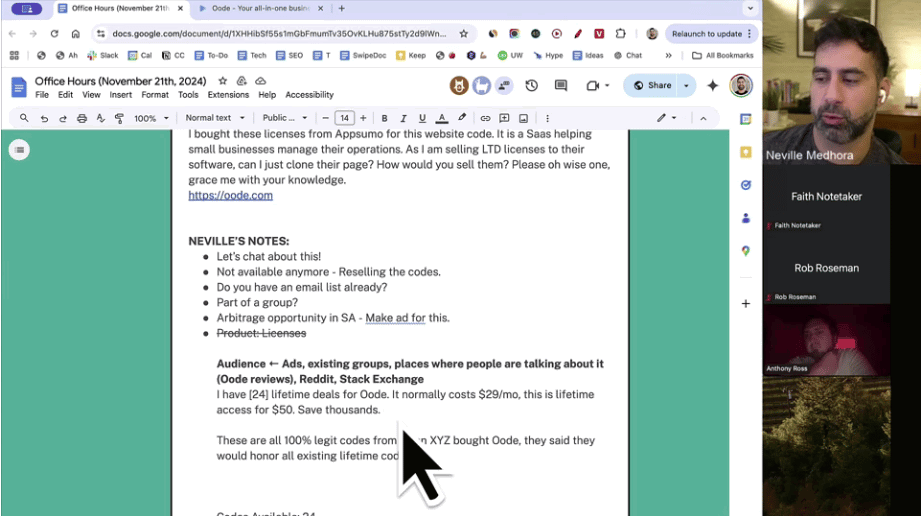Viewport: 923px width, 516px height.
Task: Click the search menus magnifier icon
Action: tap(24, 118)
